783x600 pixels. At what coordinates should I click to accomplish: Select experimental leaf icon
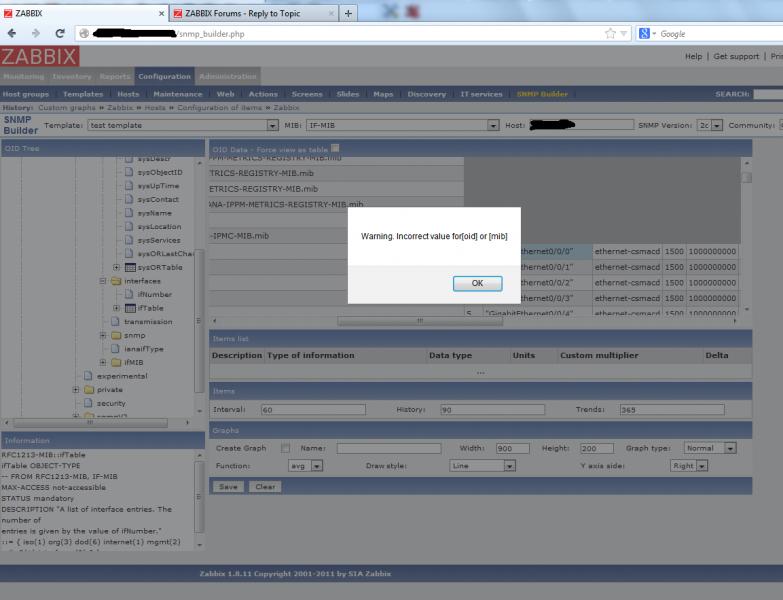pyautogui.click(x=88, y=376)
